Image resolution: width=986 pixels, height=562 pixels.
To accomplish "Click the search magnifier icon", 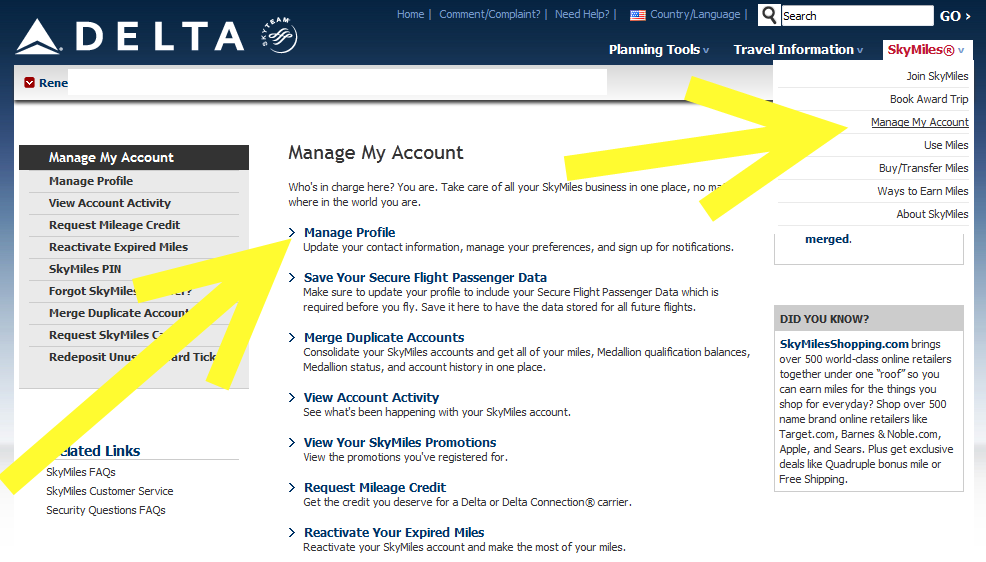I will click(x=769, y=15).
